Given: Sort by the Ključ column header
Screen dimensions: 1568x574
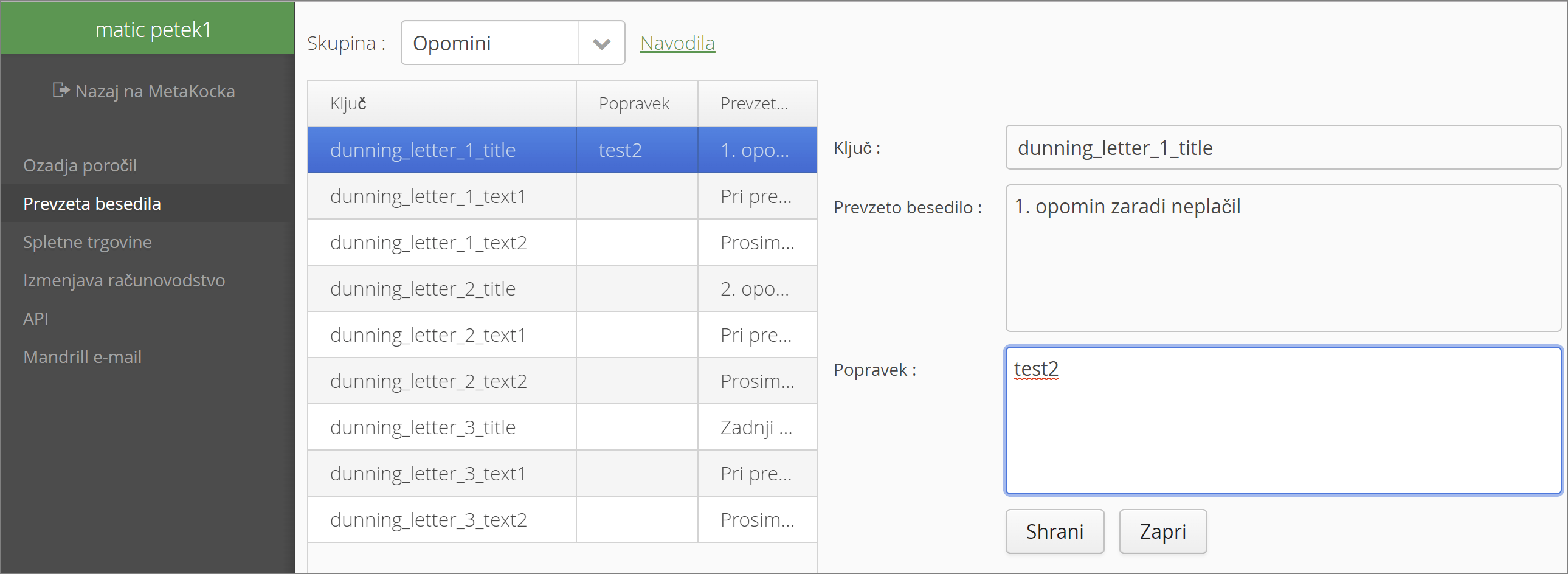Looking at the screenshot, I should pyautogui.click(x=442, y=103).
